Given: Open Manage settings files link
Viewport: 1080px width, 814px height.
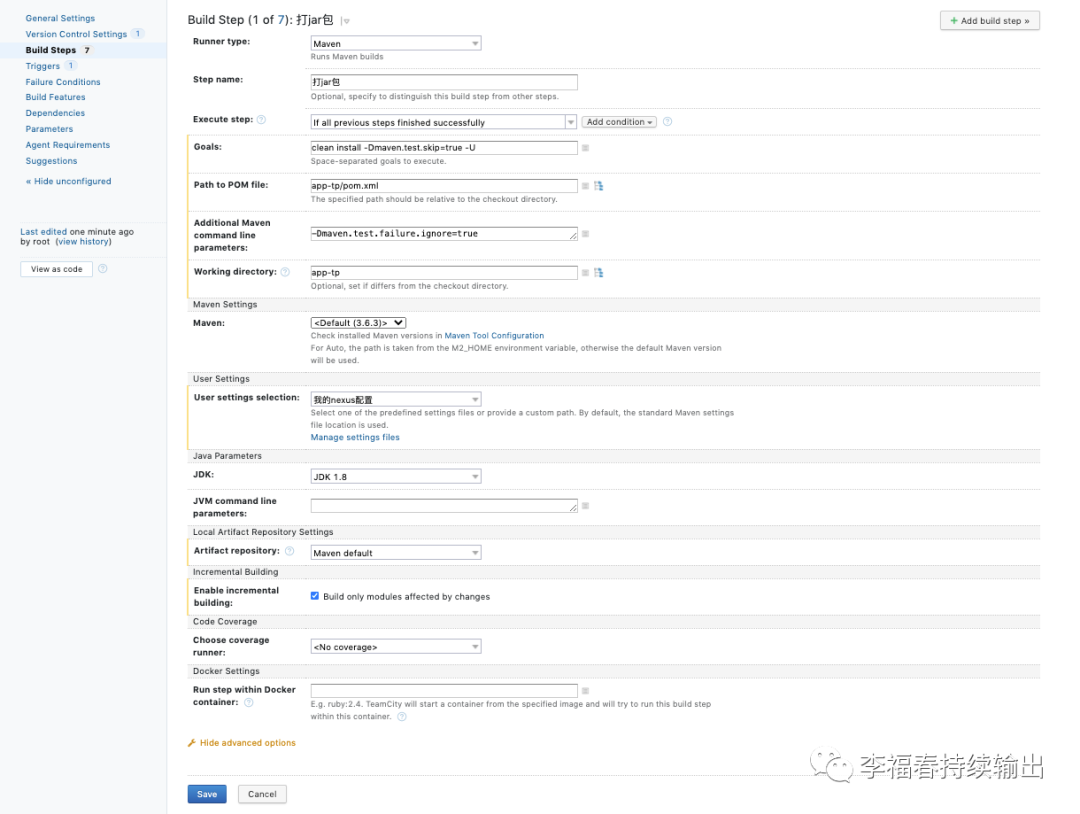Looking at the screenshot, I should click(355, 438).
